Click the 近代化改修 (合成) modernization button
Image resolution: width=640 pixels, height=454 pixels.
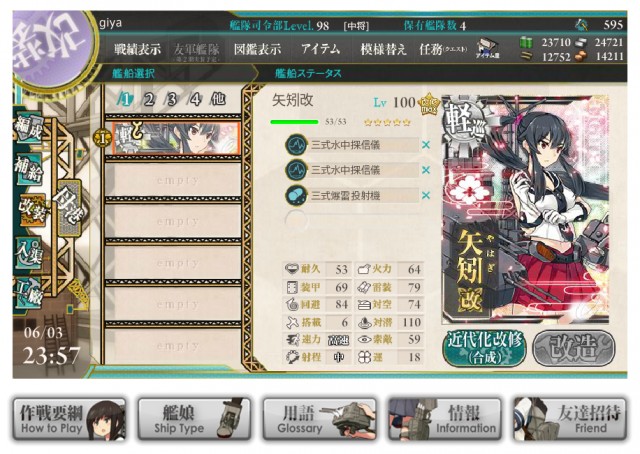[x=484, y=349]
